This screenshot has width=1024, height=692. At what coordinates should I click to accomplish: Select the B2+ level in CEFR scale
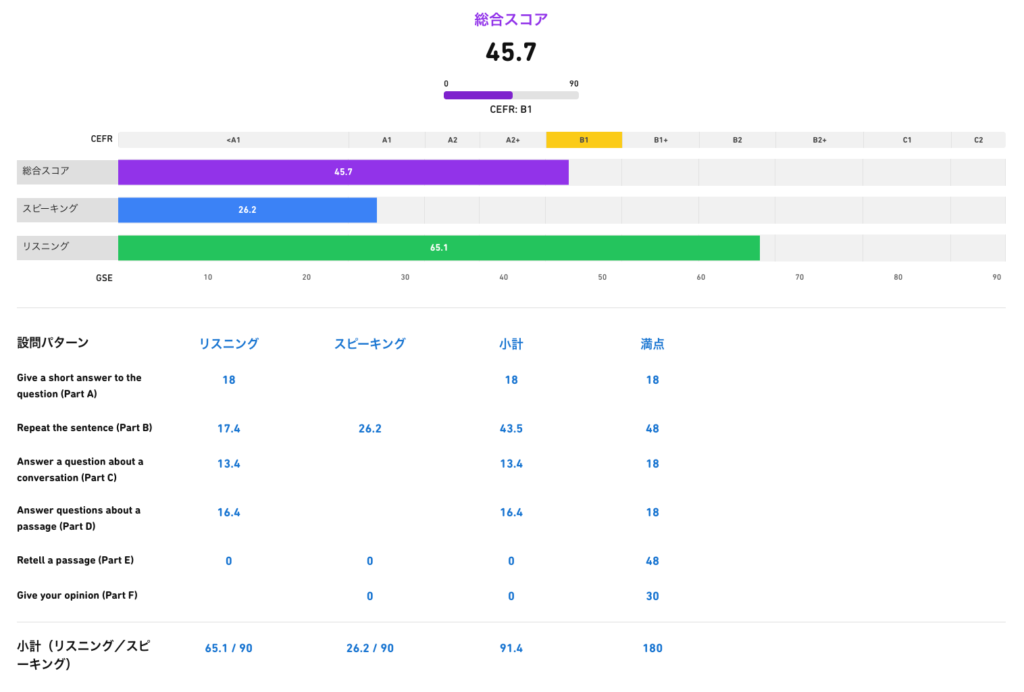(819, 140)
